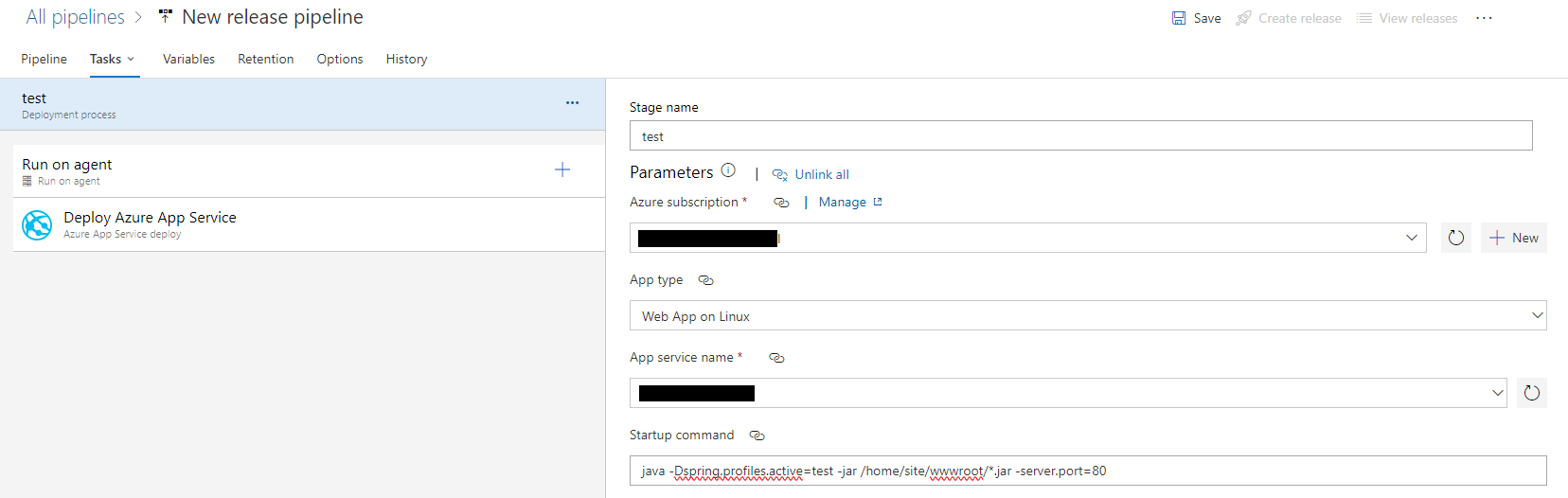Add a task with the plus icon
This screenshot has width=1568, height=498.
click(562, 169)
